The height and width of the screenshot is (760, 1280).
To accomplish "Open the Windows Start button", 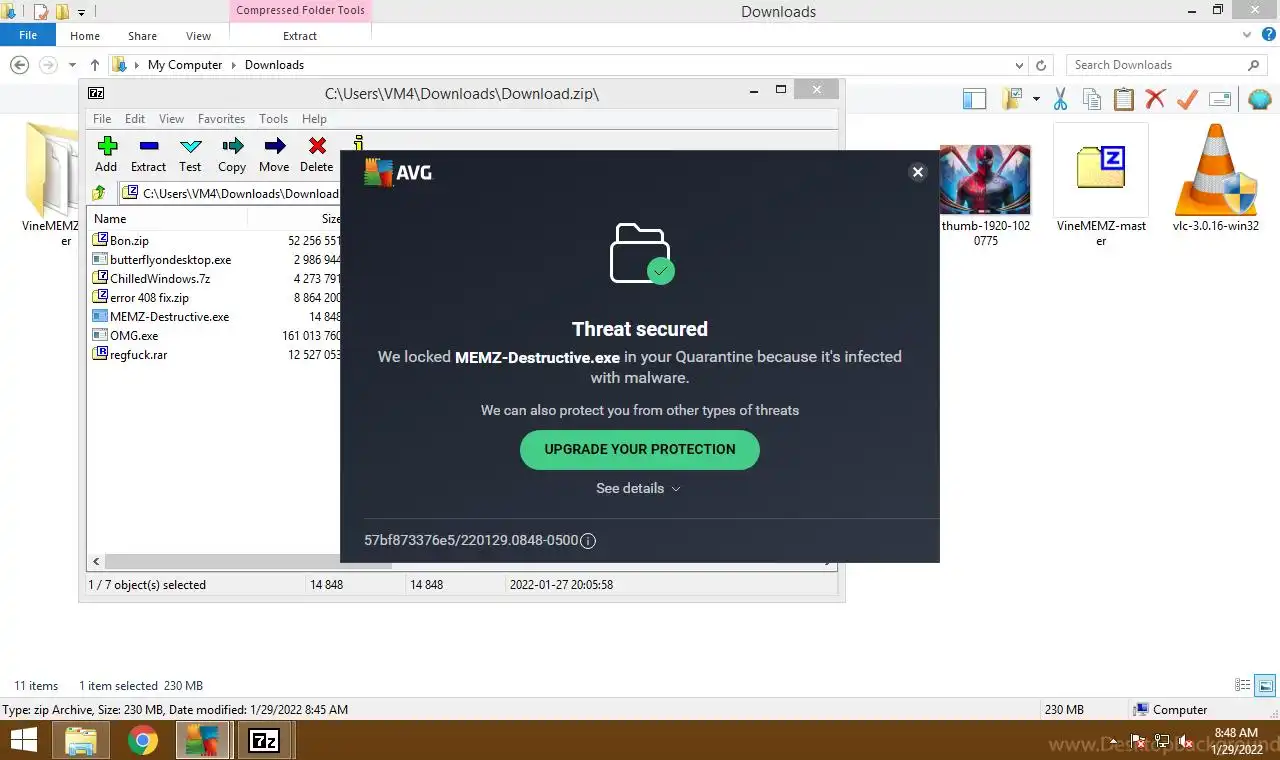I will (23, 741).
